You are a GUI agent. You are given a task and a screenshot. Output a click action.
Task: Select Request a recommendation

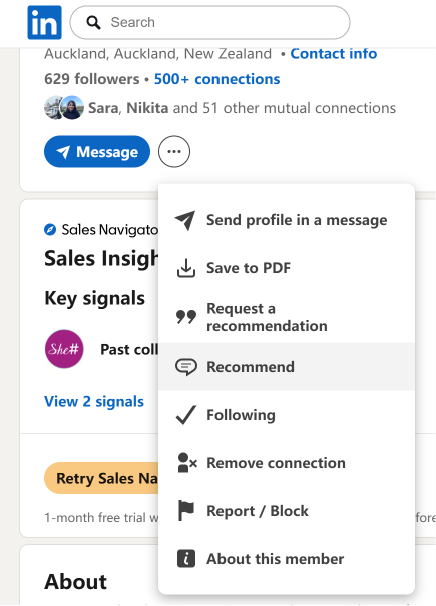pos(286,317)
